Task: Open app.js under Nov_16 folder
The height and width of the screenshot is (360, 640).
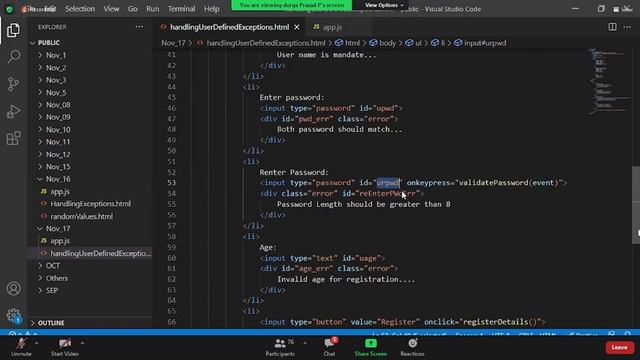Action: tap(60, 191)
